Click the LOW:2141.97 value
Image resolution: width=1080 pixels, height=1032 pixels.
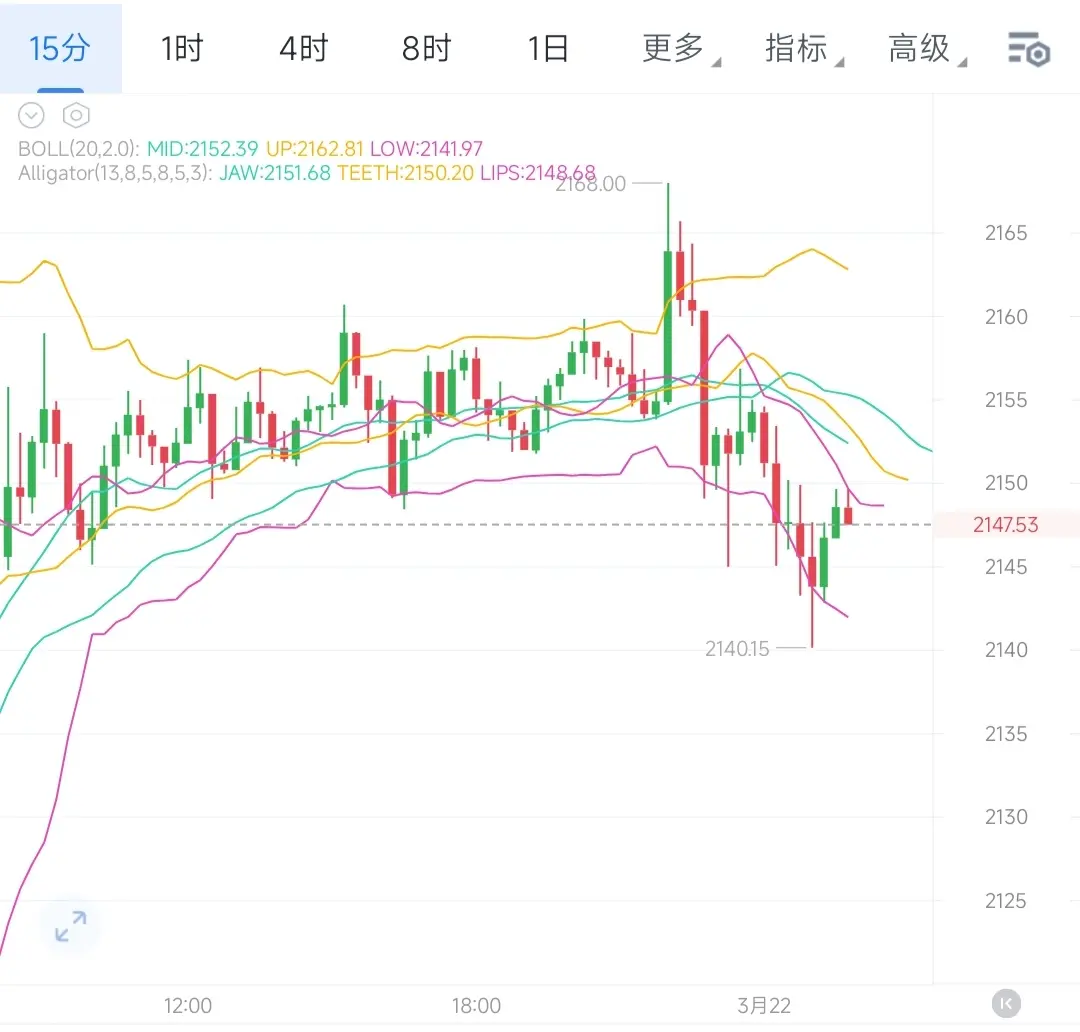(426, 149)
